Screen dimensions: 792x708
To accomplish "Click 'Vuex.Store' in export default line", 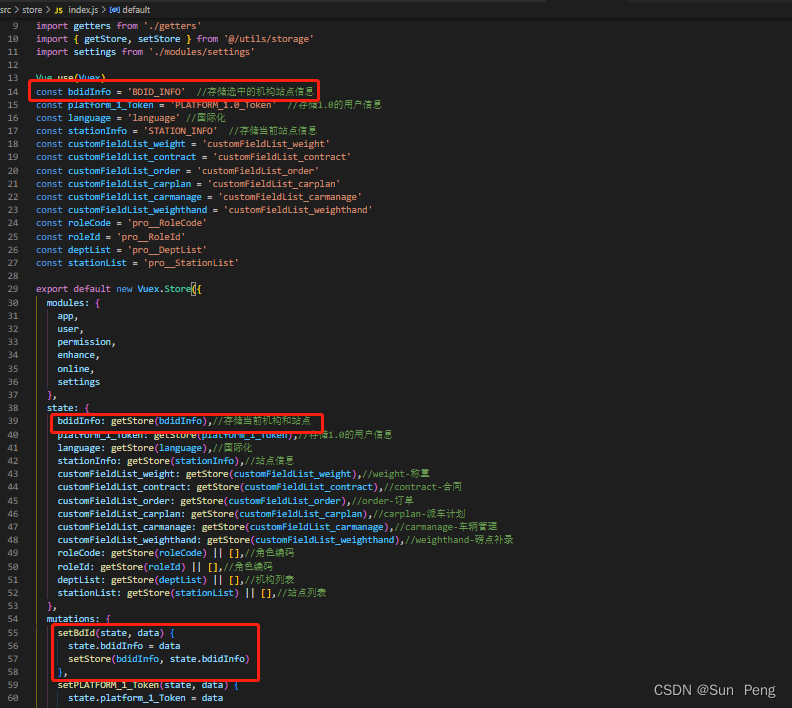I will tap(164, 289).
